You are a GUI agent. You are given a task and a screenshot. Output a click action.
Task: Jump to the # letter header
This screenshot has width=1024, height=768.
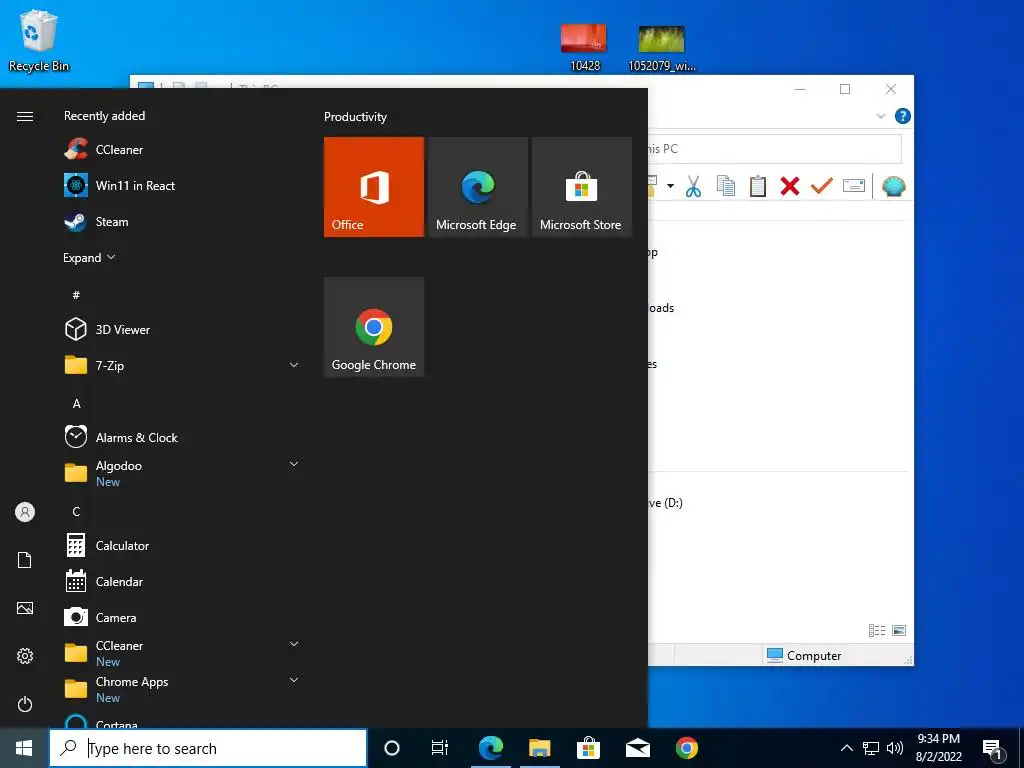[x=76, y=295]
